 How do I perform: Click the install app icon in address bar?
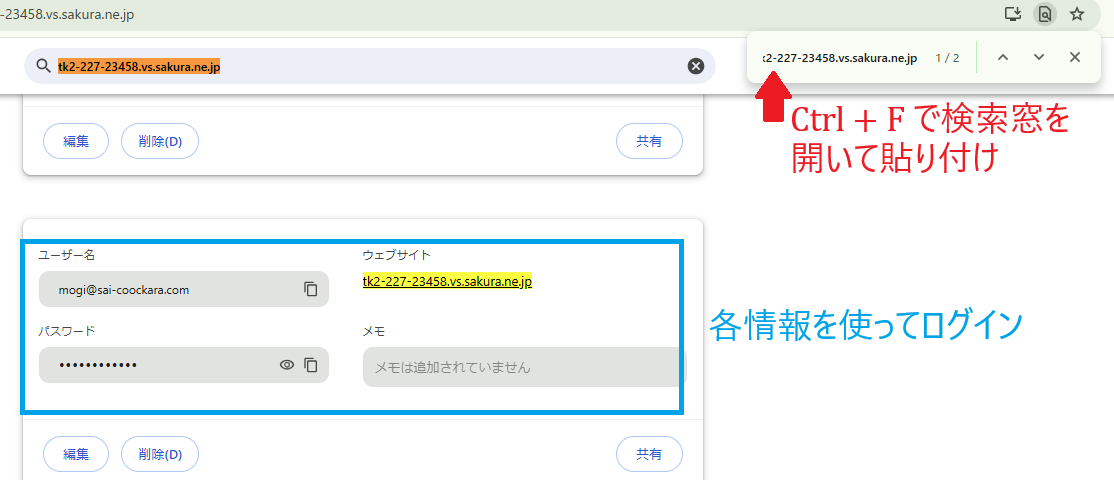click(1013, 13)
